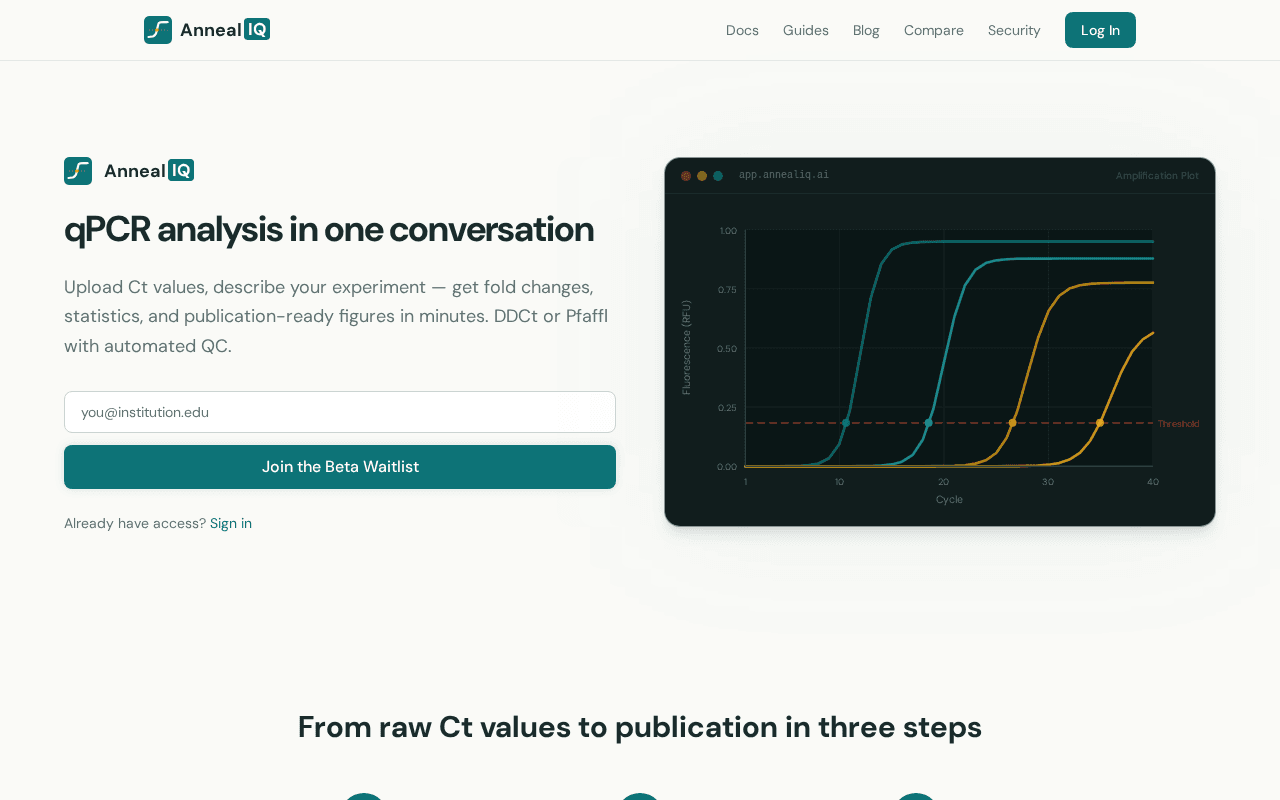Click the Already have access? text
The height and width of the screenshot is (800, 1280).
[135, 523]
